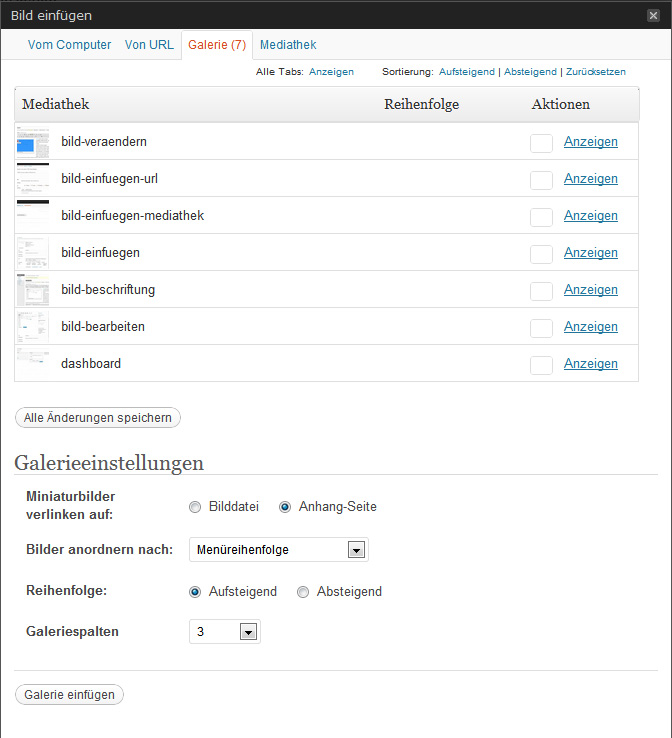The height and width of the screenshot is (738, 672).
Task: Click the bild-bearbeiten thumbnail
Action: 32,327
